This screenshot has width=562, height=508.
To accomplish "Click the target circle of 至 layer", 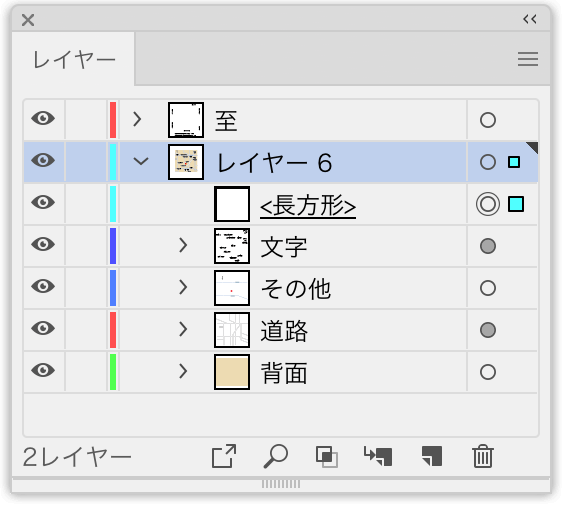I will (x=487, y=120).
